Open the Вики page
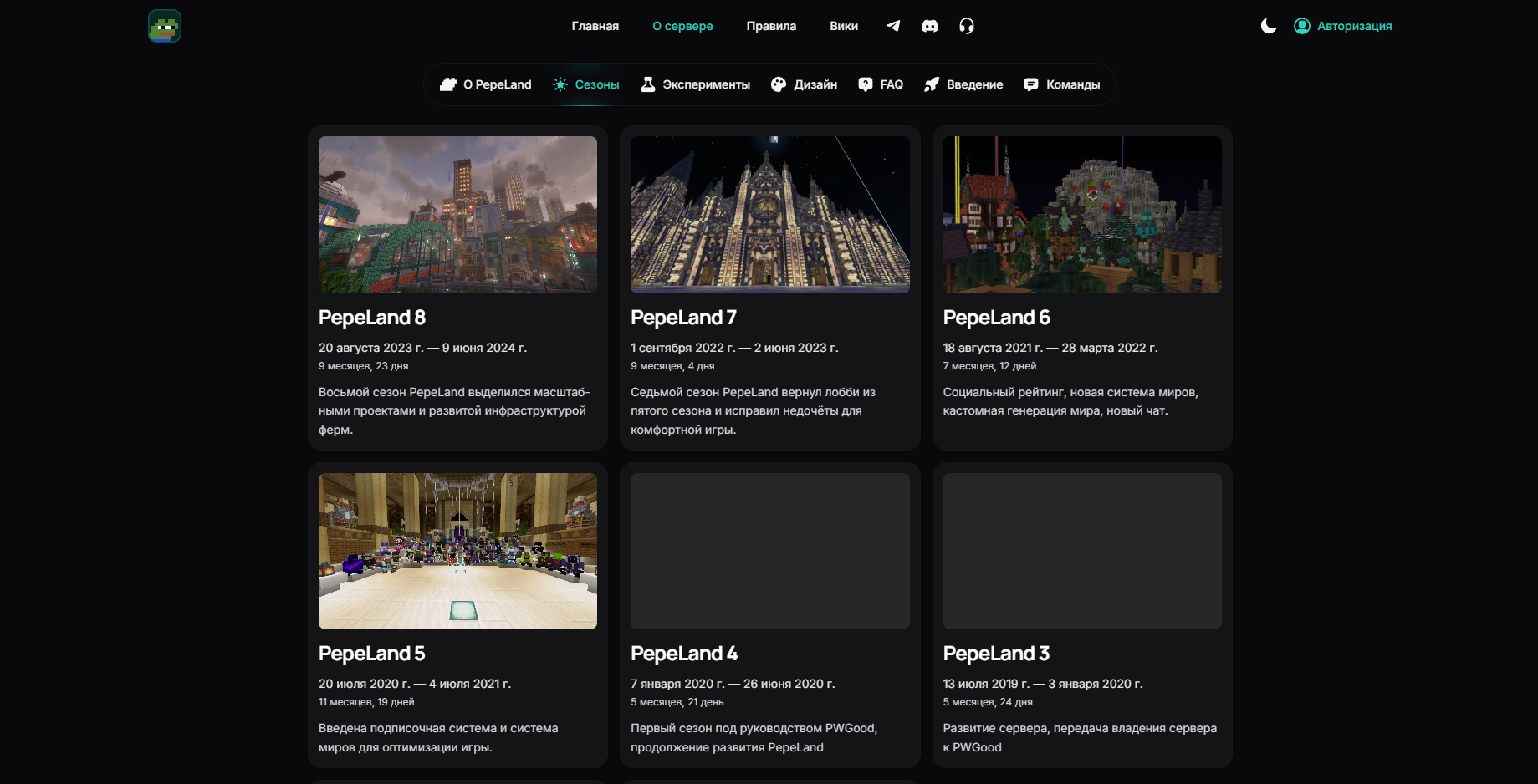Image resolution: width=1538 pixels, height=784 pixels. click(x=844, y=26)
